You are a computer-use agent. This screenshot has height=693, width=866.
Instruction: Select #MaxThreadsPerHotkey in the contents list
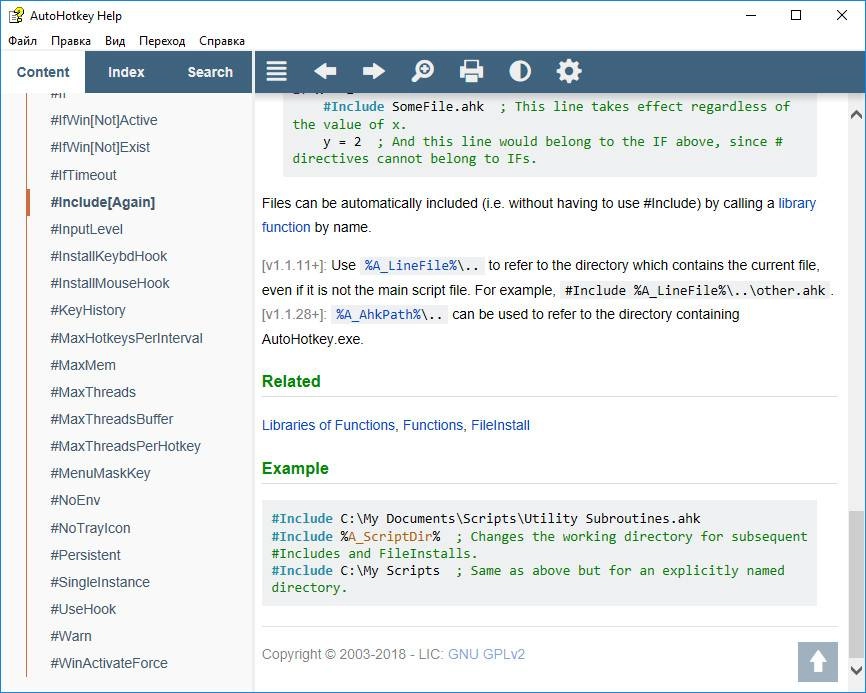pyautogui.click(x=125, y=446)
